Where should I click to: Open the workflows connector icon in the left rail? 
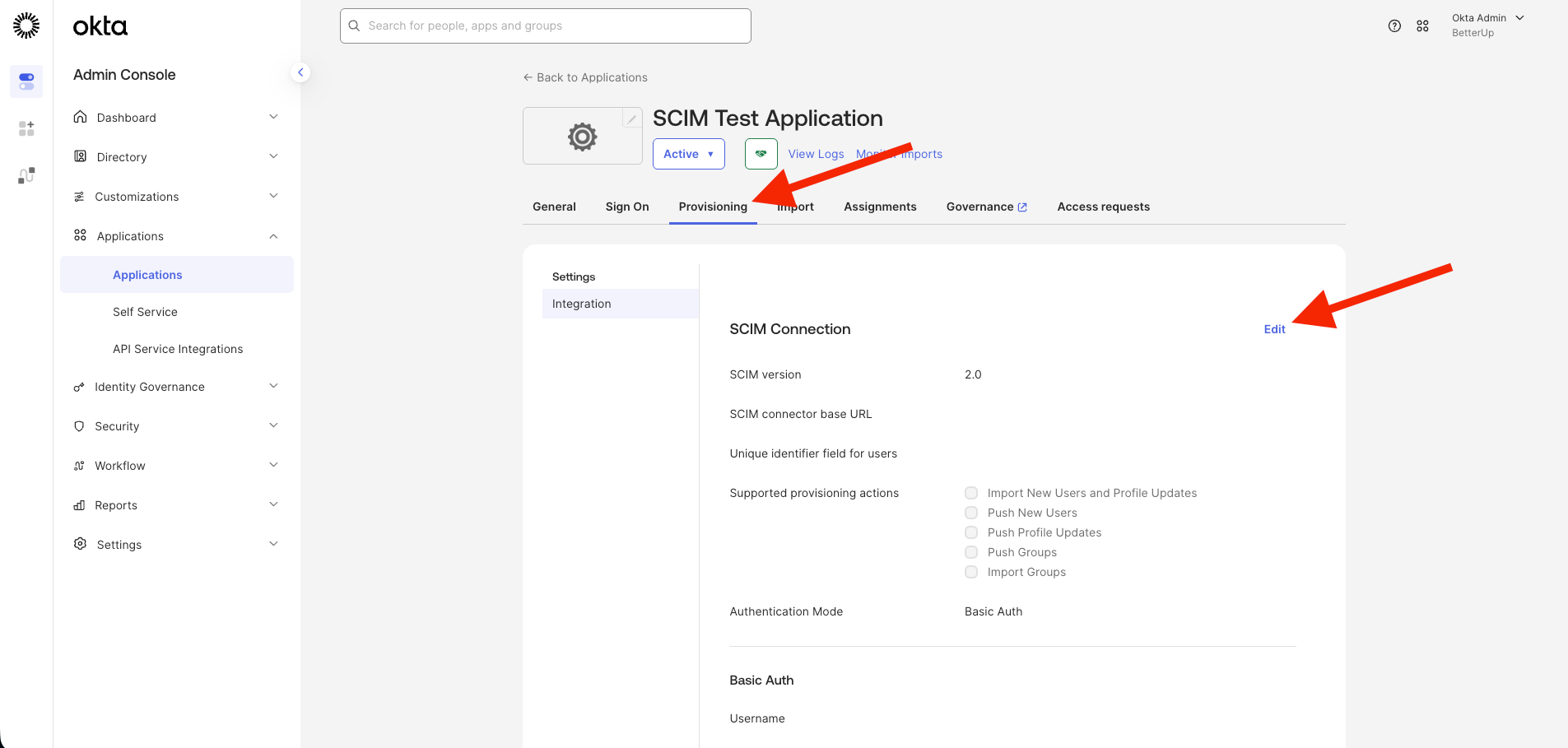26,175
